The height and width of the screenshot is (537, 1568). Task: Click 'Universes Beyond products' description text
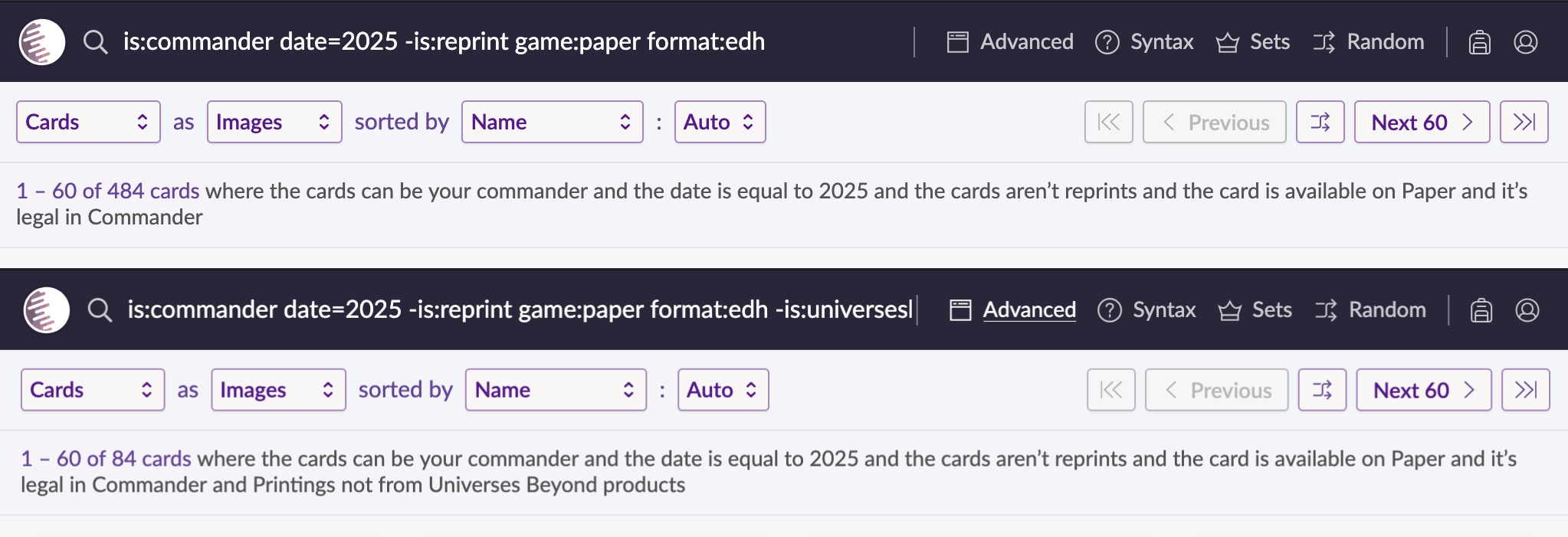pyautogui.click(x=556, y=485)
